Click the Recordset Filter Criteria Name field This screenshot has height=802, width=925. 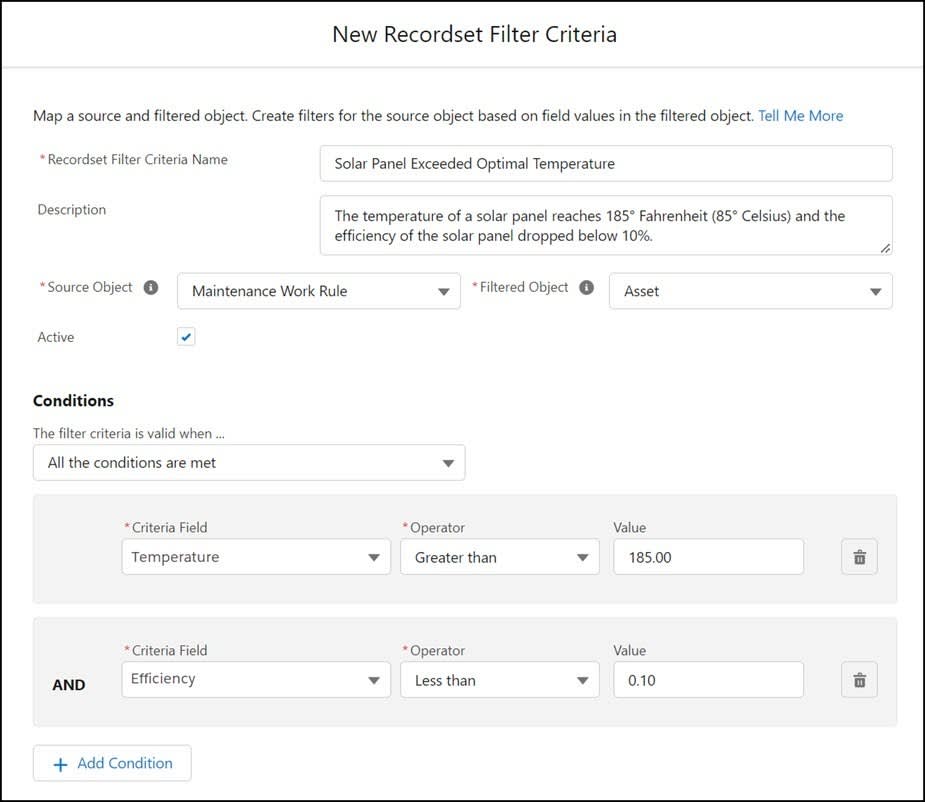605,163
